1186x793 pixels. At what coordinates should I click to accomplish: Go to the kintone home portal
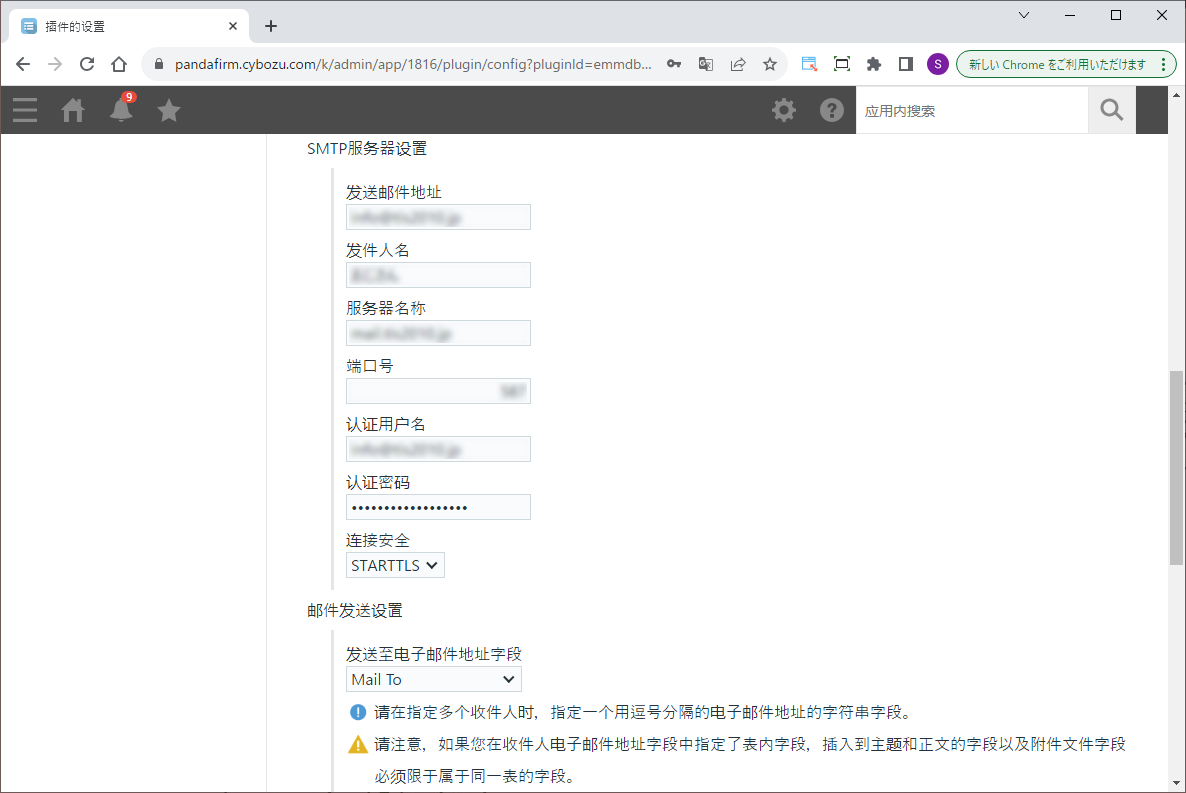73,110
